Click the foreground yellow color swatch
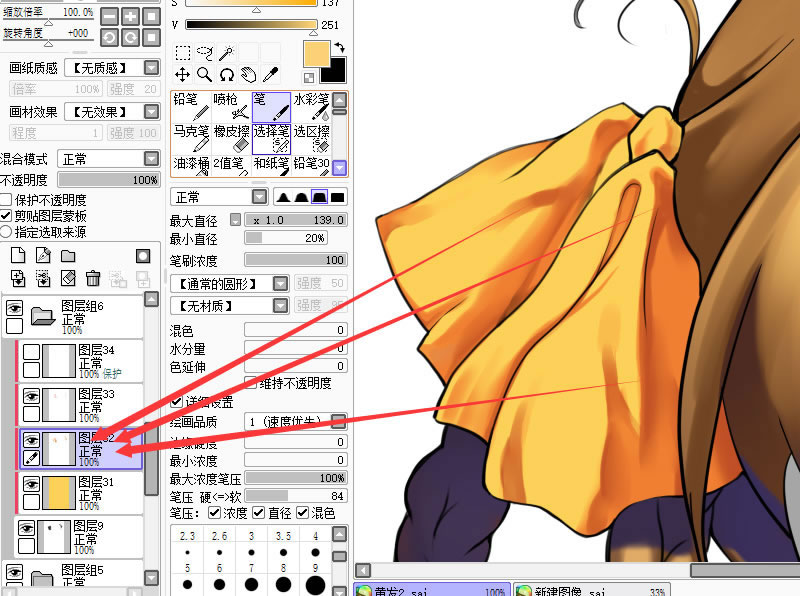The height and width of the screenshot is (596, 800). [316, 54]
